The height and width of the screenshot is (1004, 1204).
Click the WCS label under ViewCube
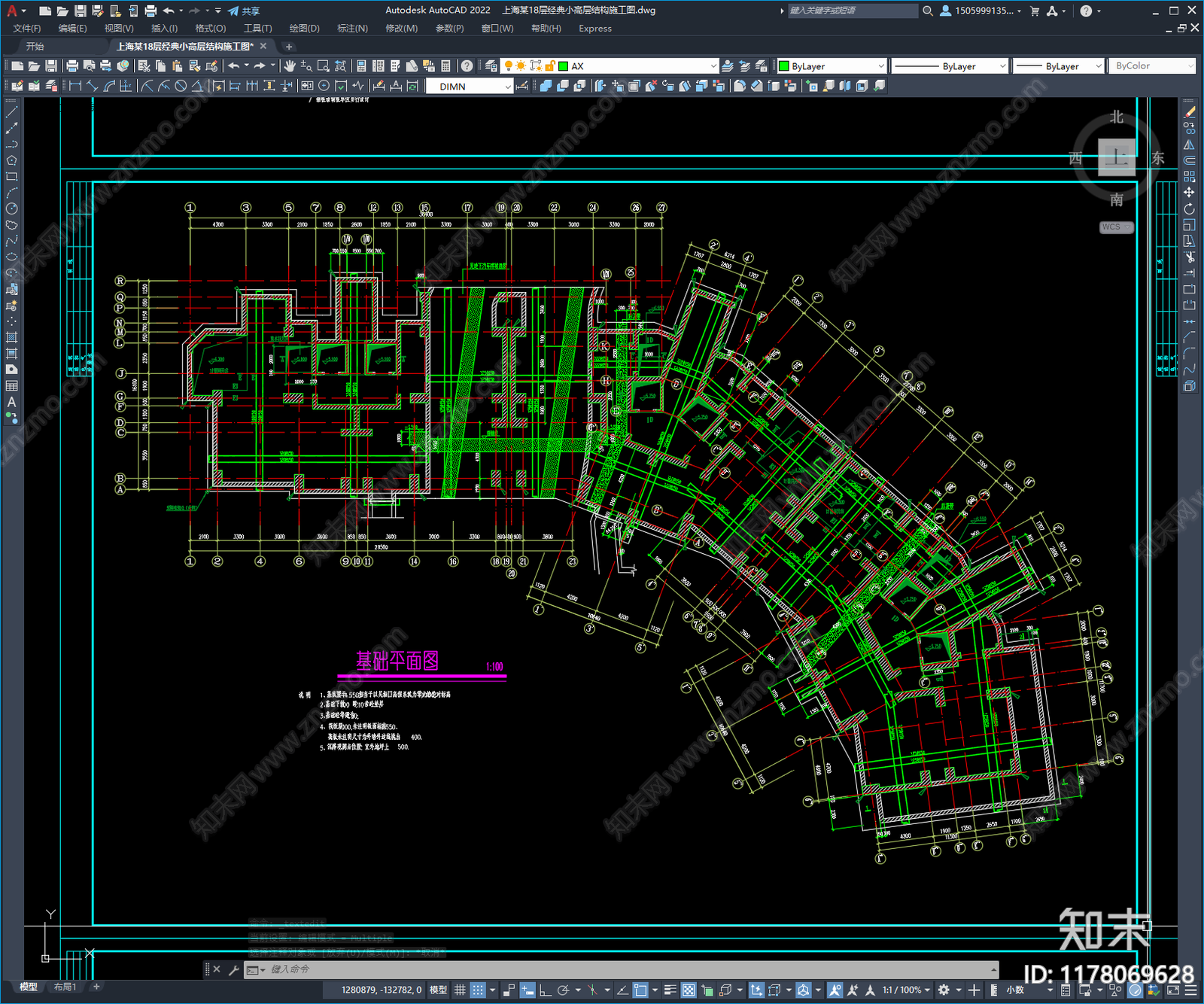point(1116,227)
